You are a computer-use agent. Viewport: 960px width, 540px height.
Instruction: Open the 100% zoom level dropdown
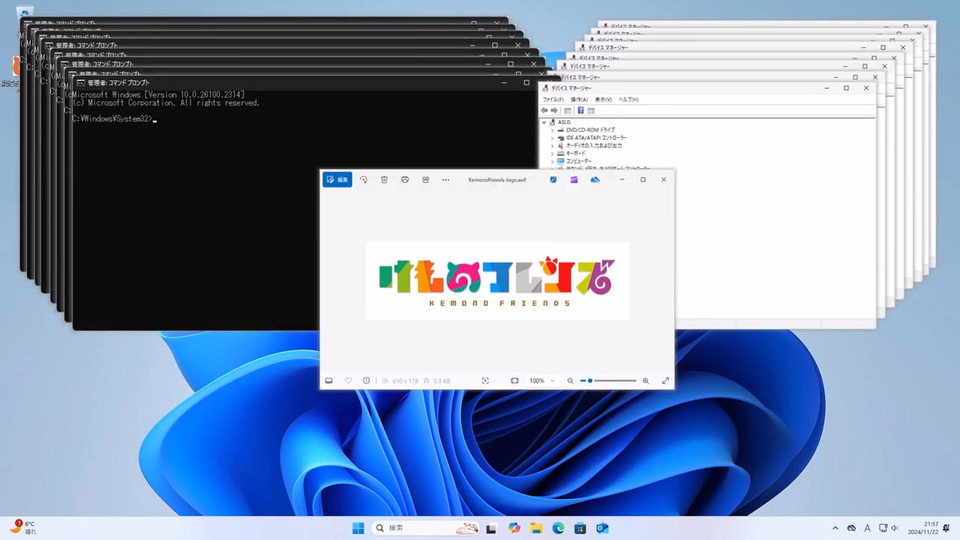coord(541,381)
